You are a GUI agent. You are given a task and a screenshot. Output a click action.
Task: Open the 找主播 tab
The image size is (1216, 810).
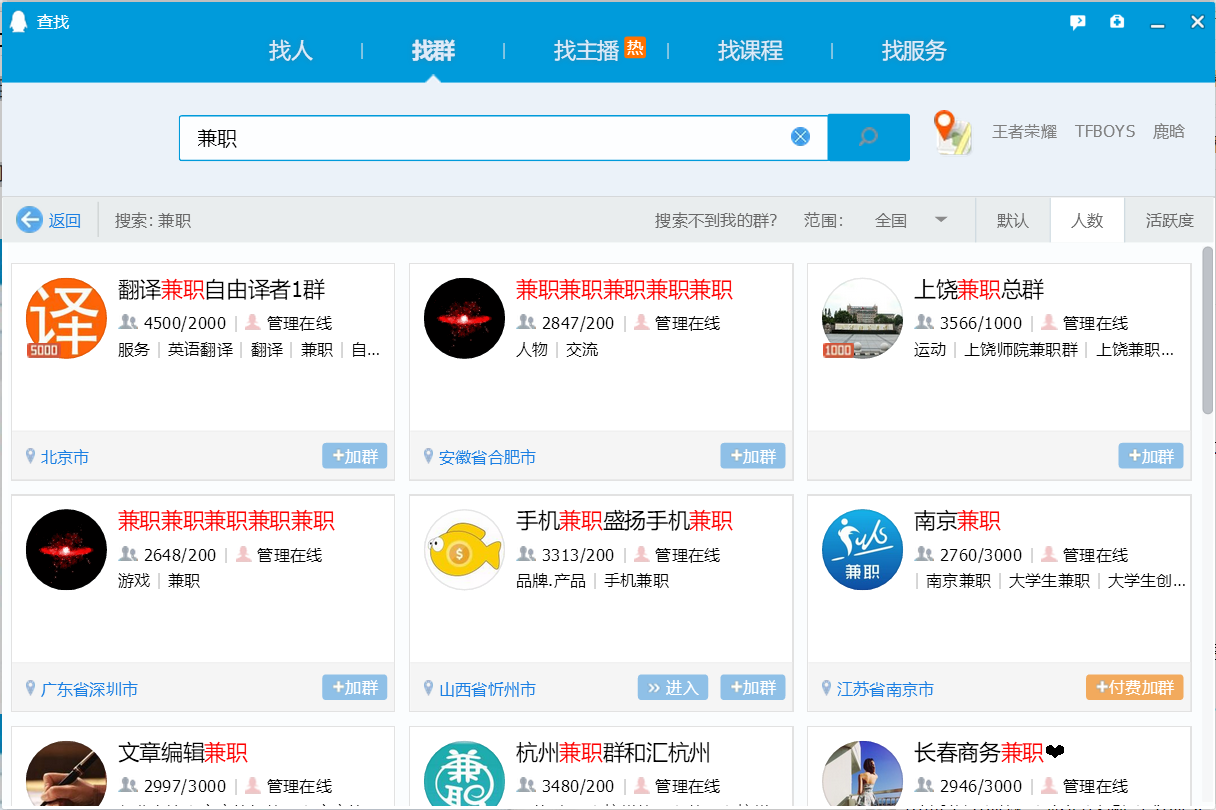coord(587,51)
